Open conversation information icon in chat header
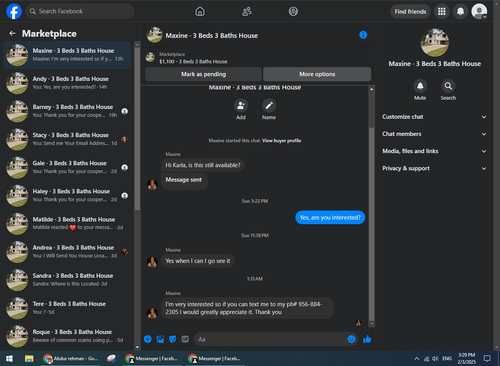Image resolution: width=500 pixels, height=366 pixels. tap(363, 35)
